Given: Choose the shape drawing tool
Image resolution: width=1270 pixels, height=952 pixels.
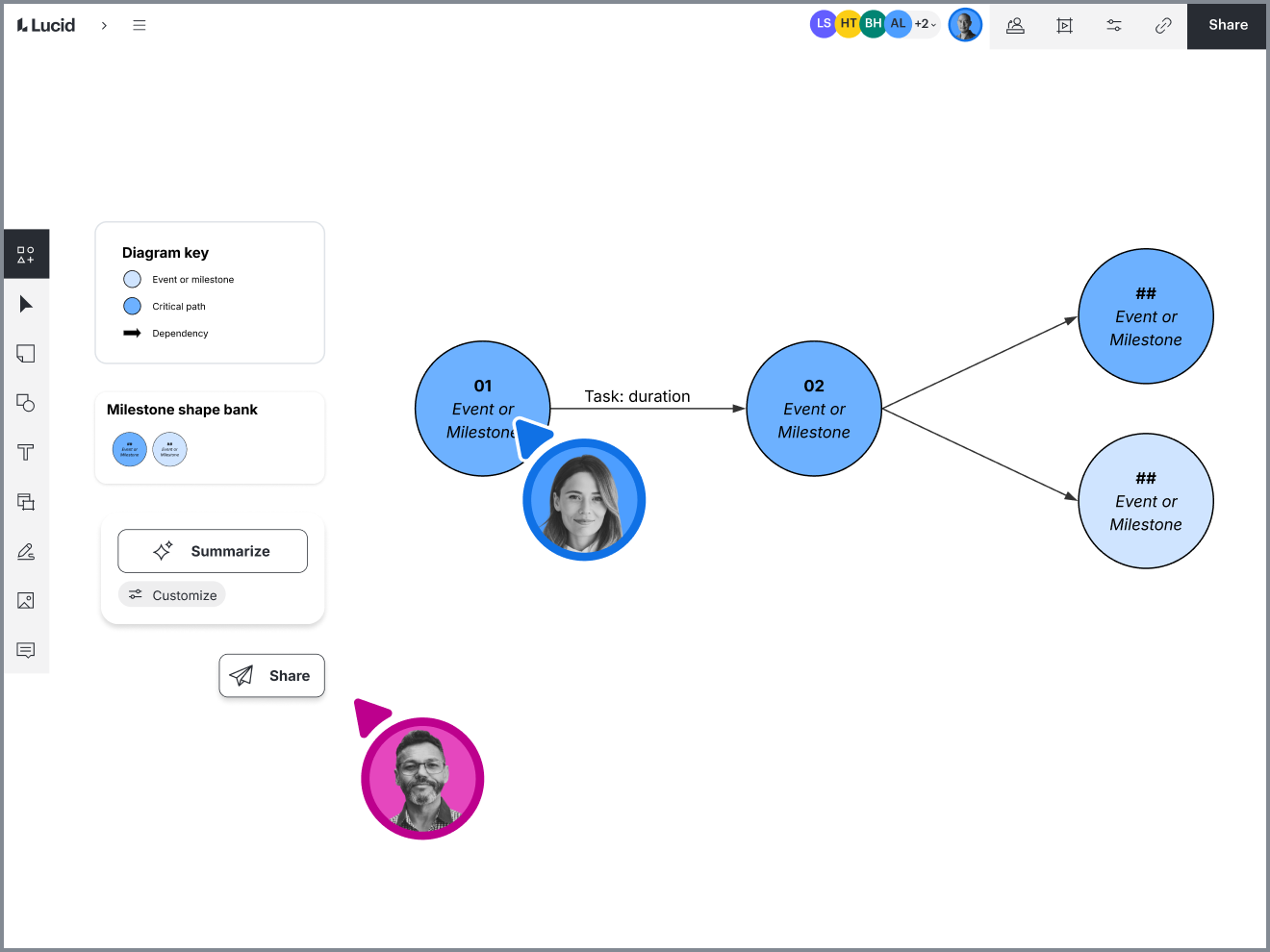Looking at the screenshot, I should tap(26, 403).
